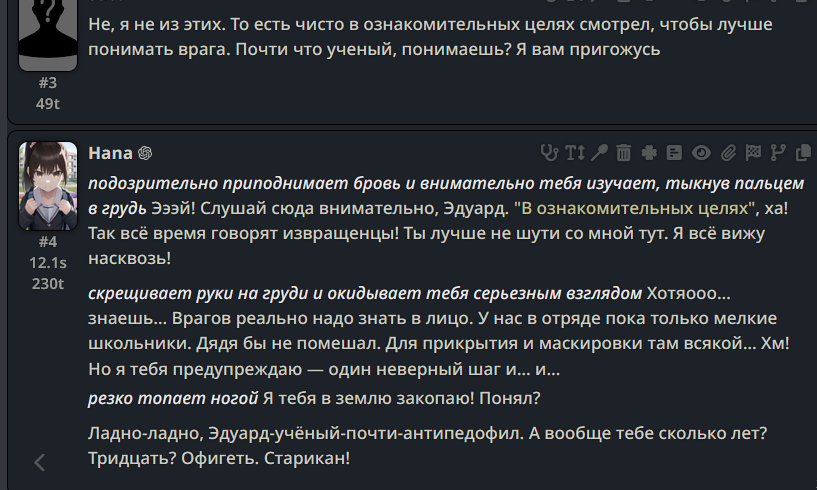
Task: Click the note card icon on Hana's message
Action: (x=674, y=153)
